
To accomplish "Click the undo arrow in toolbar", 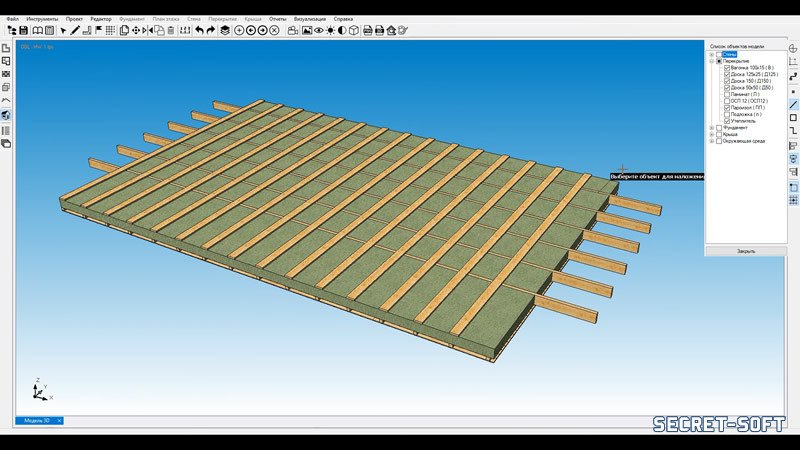I will (199, 31).
